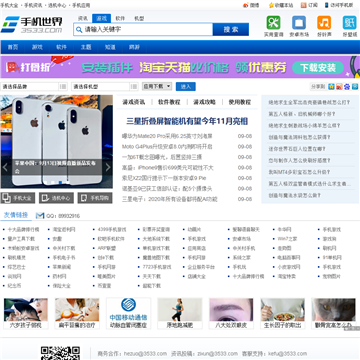Select the 软件 search tab
Image resolution: width=360 pixels, height=360 pixels.
120,18
